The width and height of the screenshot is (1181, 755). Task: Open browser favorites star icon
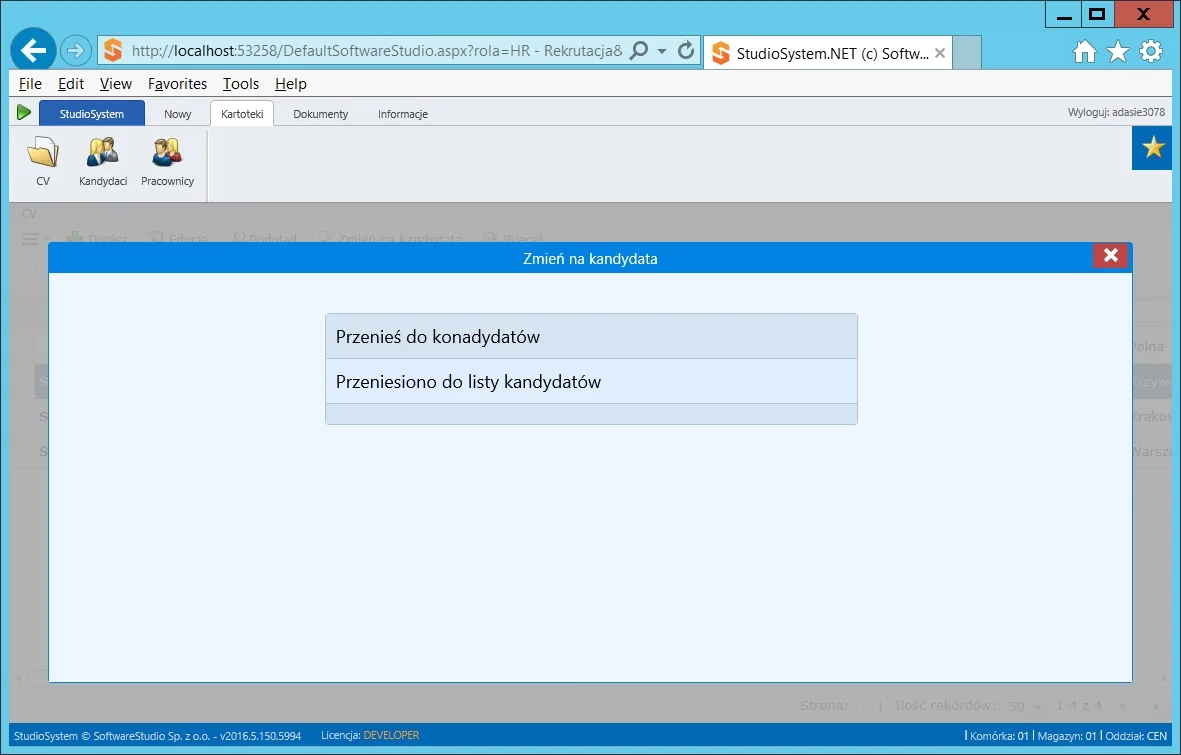point(1118,51)
